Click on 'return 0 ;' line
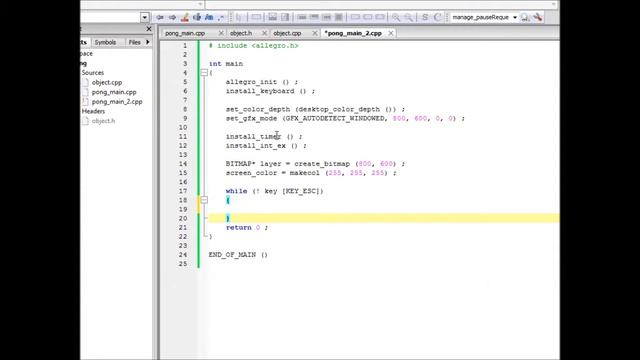 (x=247, y=227)
